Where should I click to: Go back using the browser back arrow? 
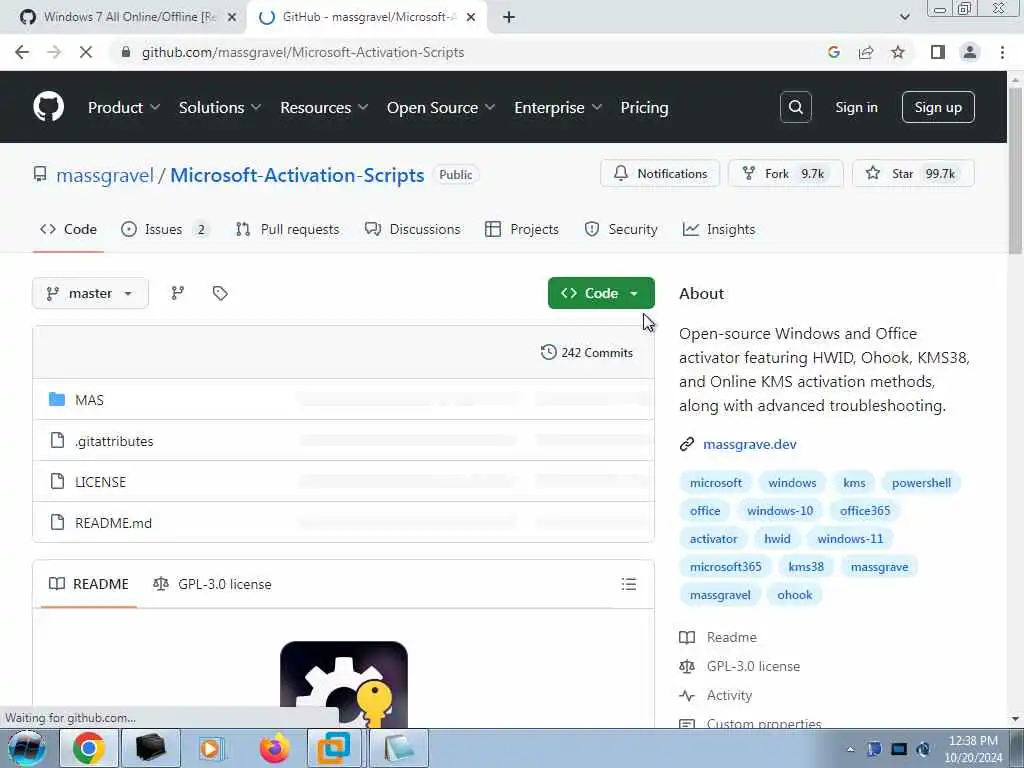coord(22,52)
